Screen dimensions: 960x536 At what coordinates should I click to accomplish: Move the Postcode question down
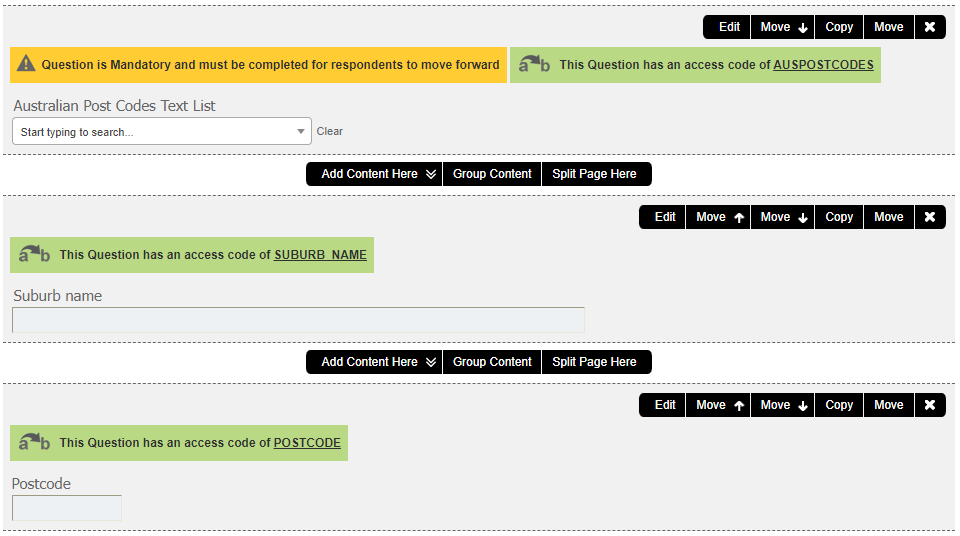(x=782, y=405)
